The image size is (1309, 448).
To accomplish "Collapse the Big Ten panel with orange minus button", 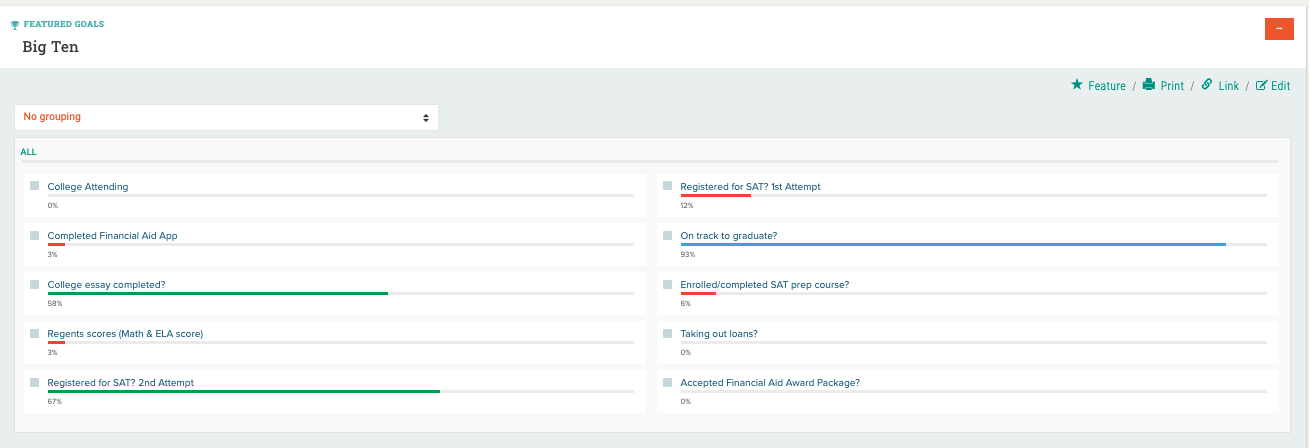I will coord(1279,29).
